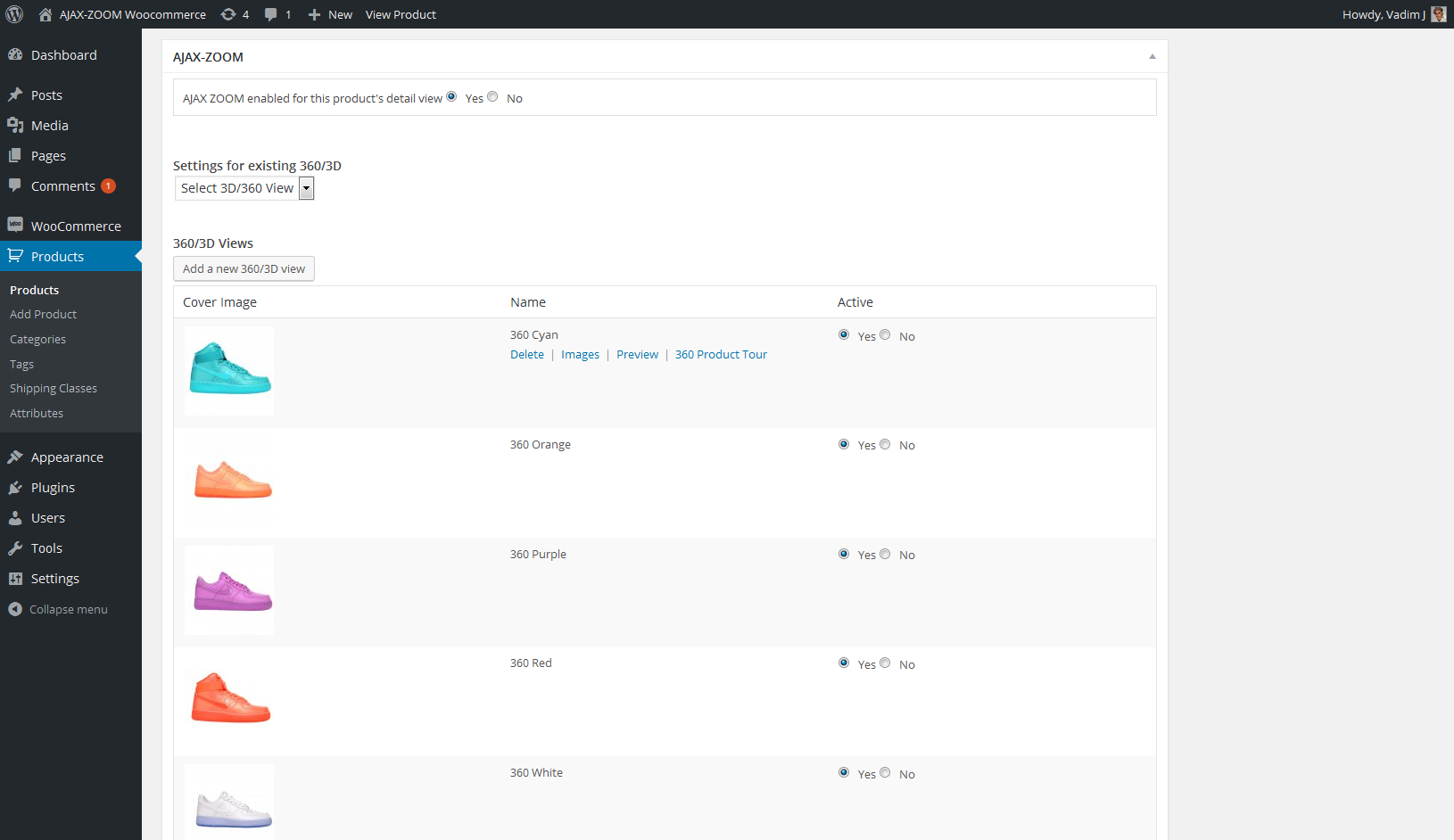This screenshot has height=840, width=1454.
Task: Enable AJAX ZOOM with Yes radio
Action: click(x=451, y=96)
